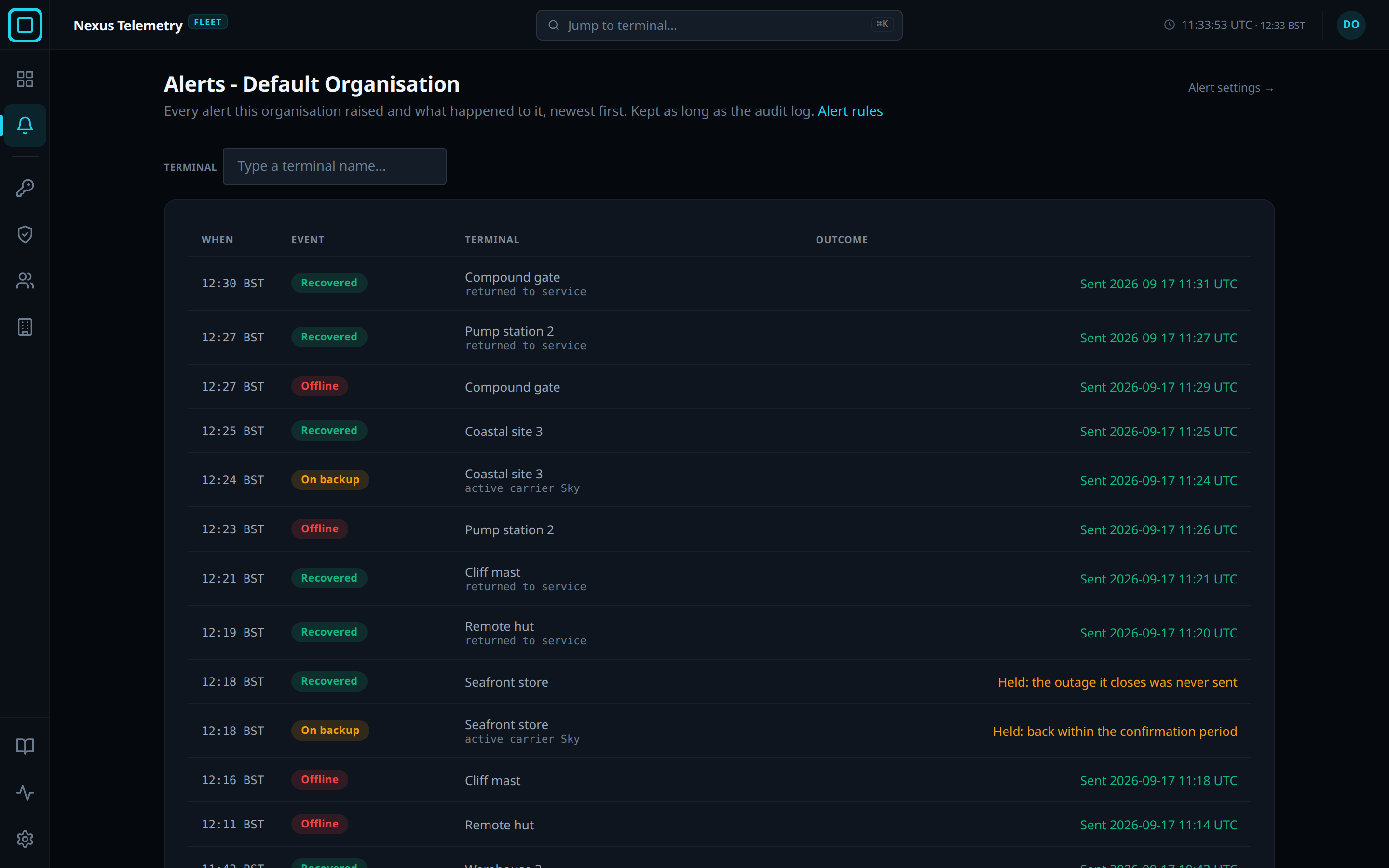Open the key icon in sidebar
1389x868 pixels.
pos(25,188)
